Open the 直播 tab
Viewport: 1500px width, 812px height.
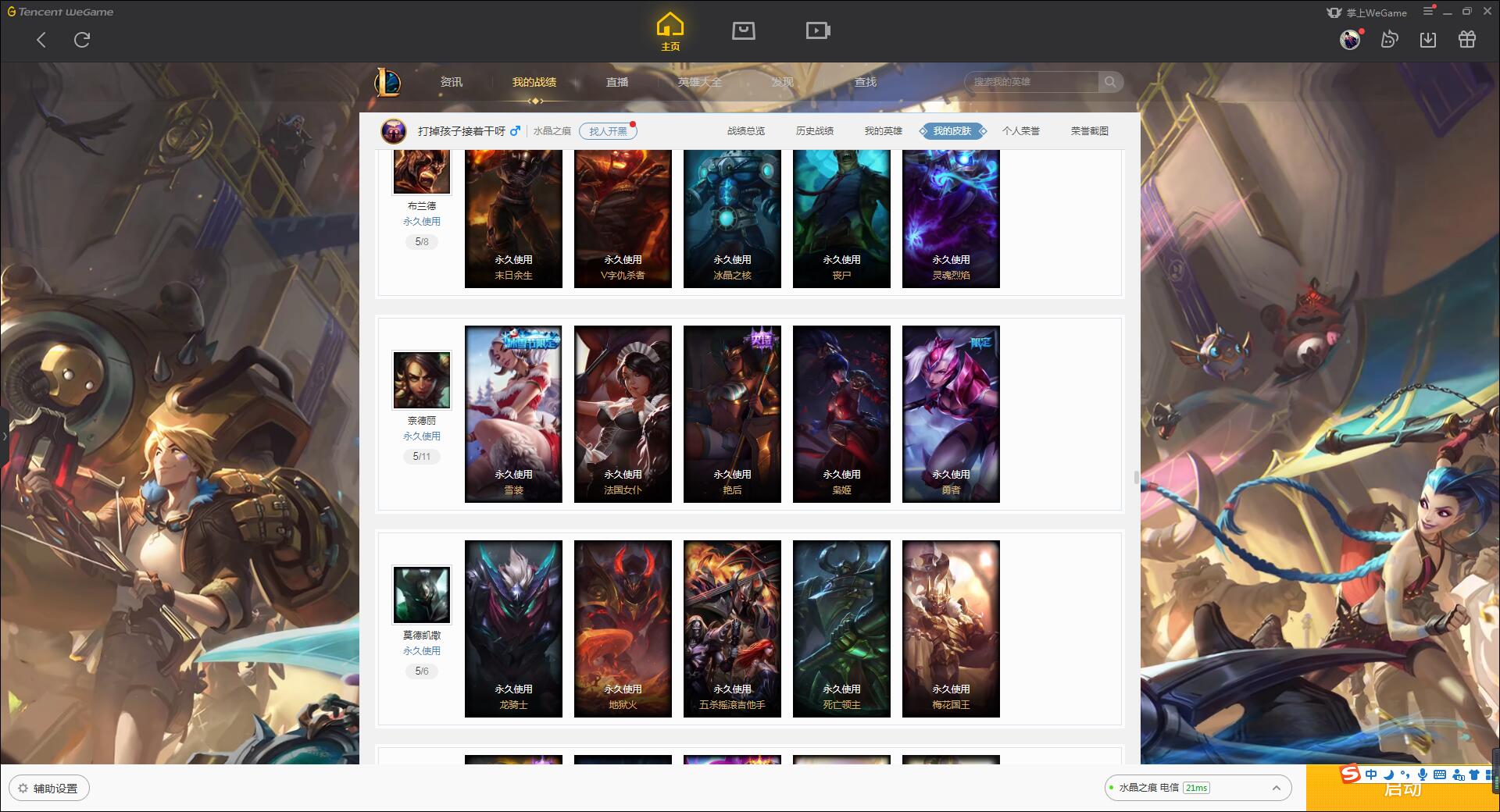(x=617, y=82)
